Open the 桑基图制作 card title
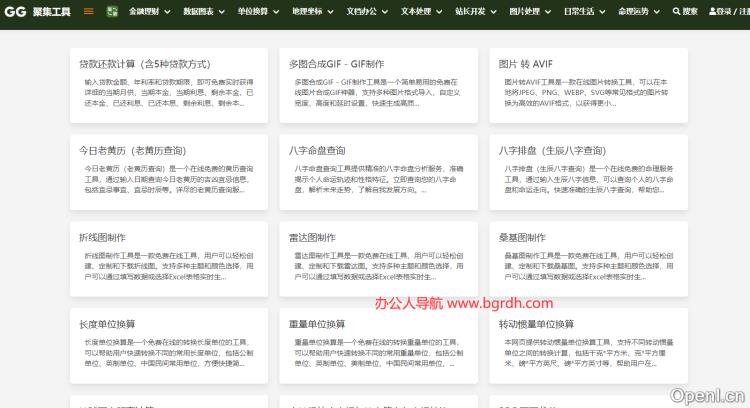 (522, 238)
